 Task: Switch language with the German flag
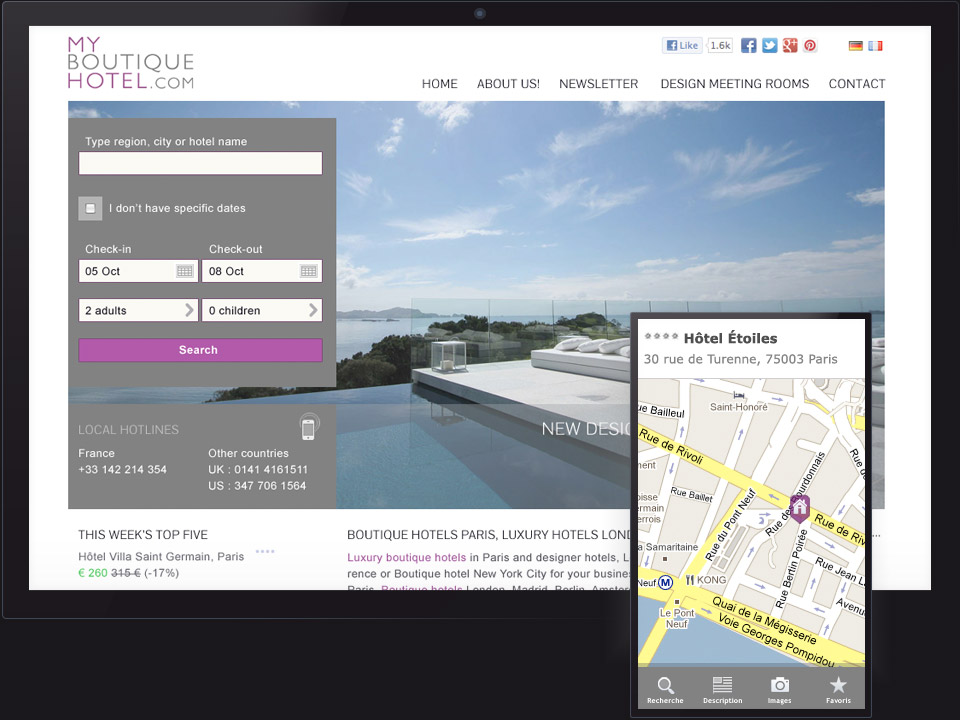856,46
